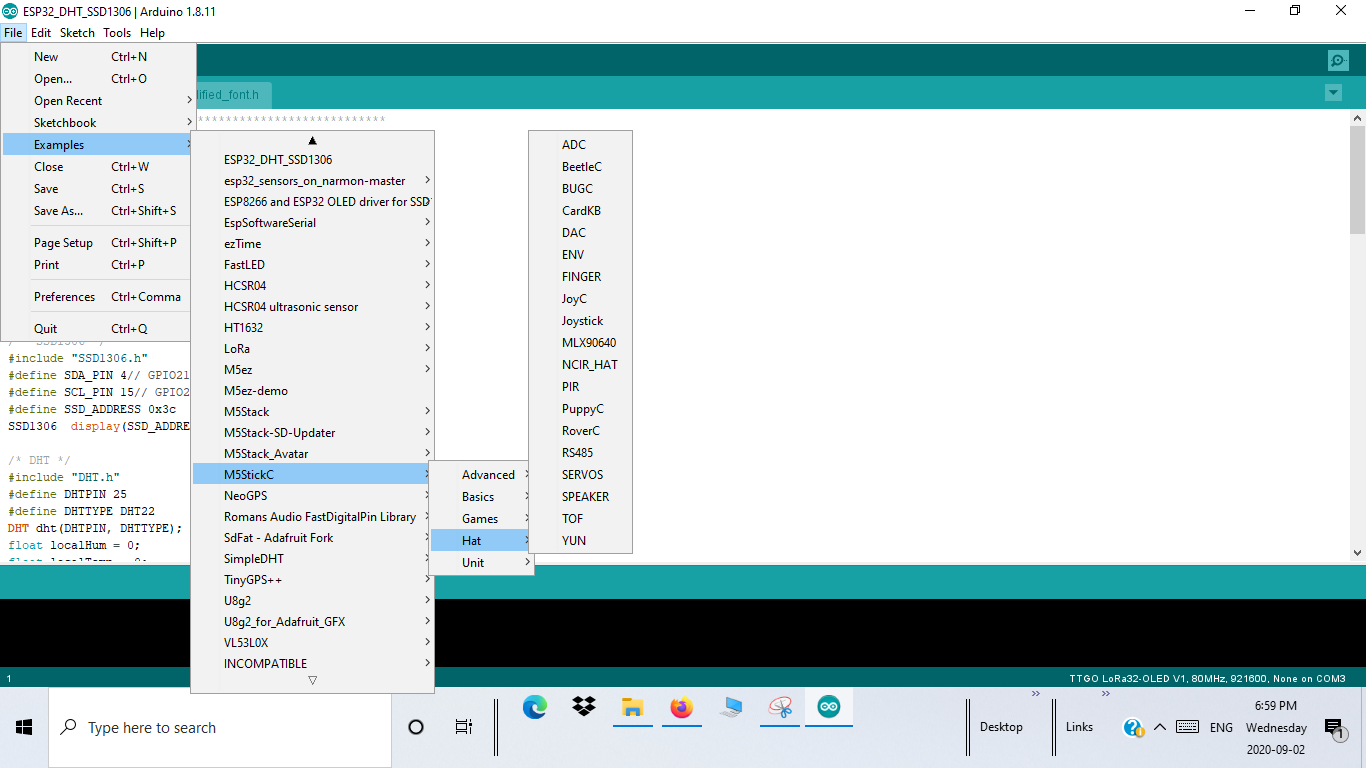Open the Links toolbar on taskbar
1366x768 pixels.
[x=1079, y=727]
